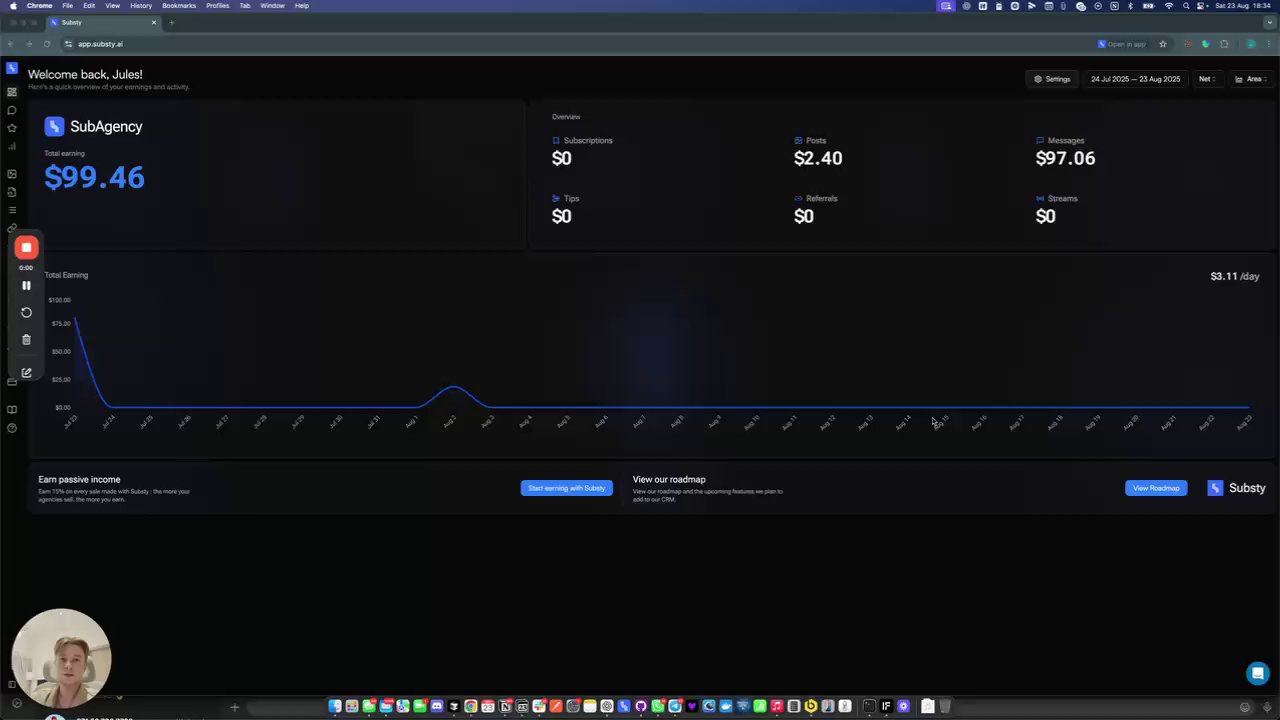Delete the recording with trash icon
Image resolution: width=1280 pixels, height=720 pixels.
27,340
